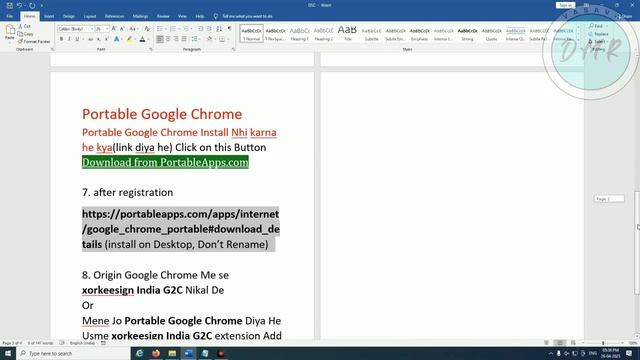640x360 pixels.
Task: Toggle Superscript formatting
Action: (106, 39)
